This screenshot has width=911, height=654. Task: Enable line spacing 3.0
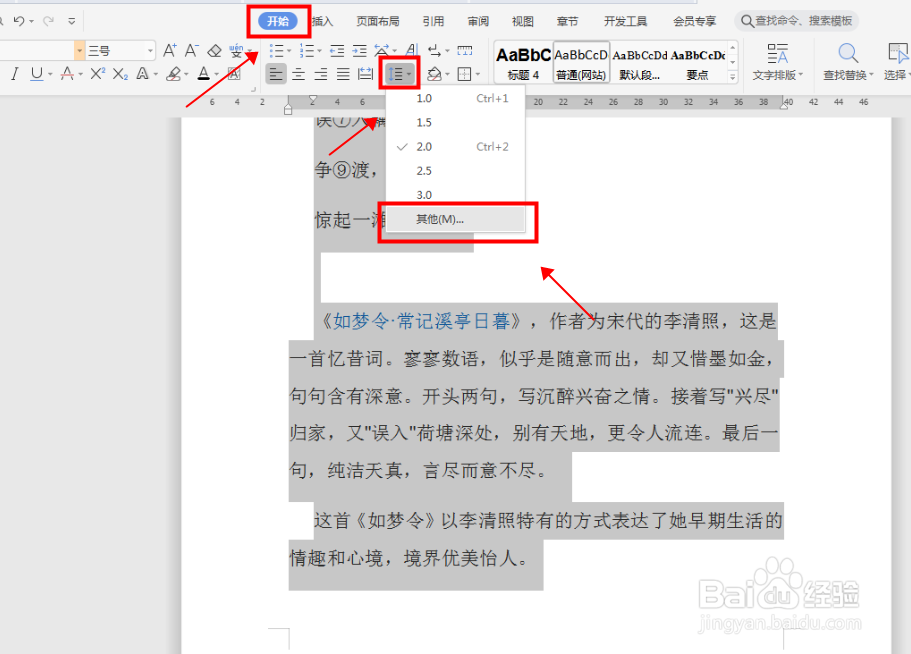click(423, 194)
